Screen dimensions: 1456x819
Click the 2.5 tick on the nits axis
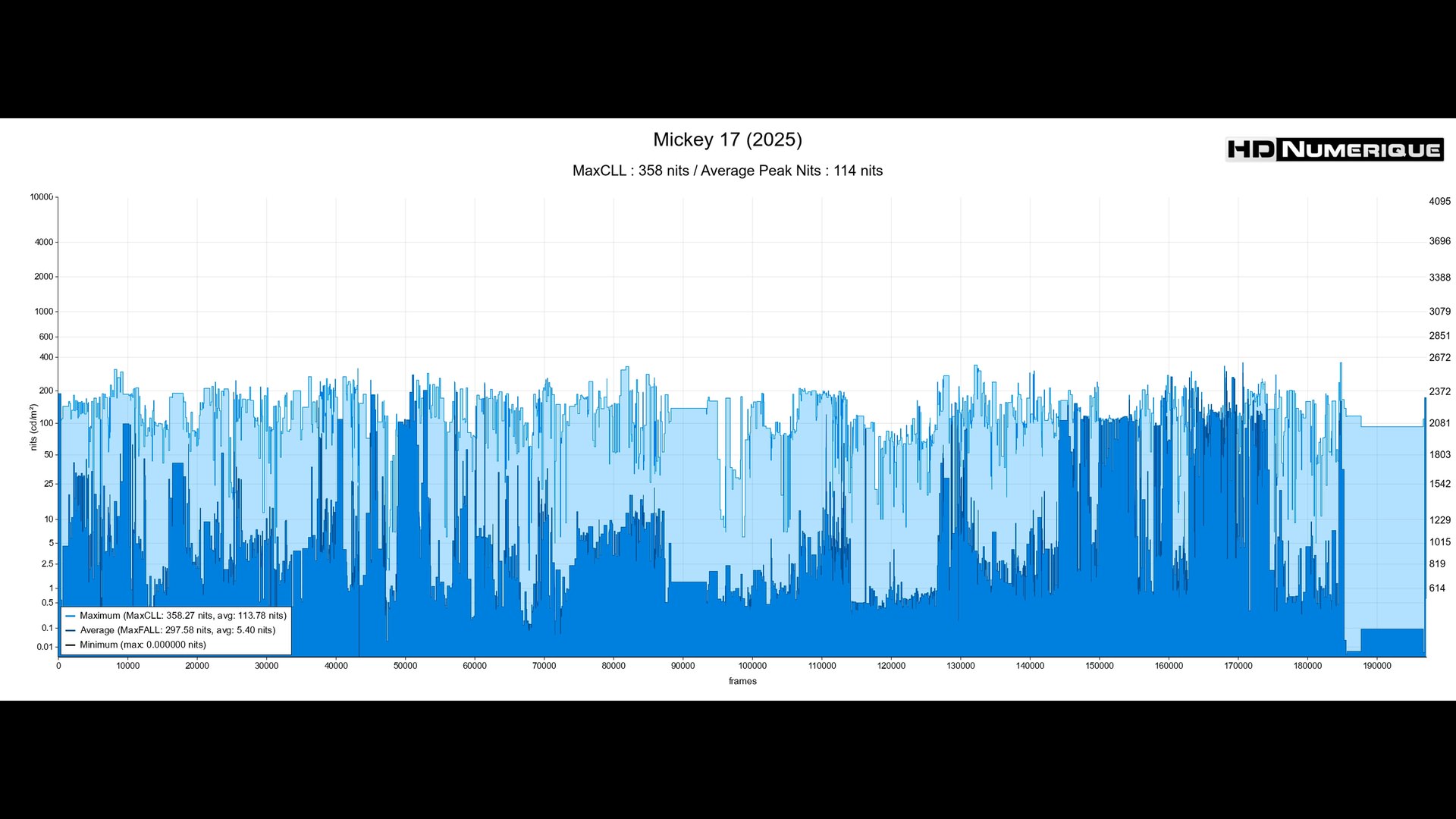tap(48, 564)
